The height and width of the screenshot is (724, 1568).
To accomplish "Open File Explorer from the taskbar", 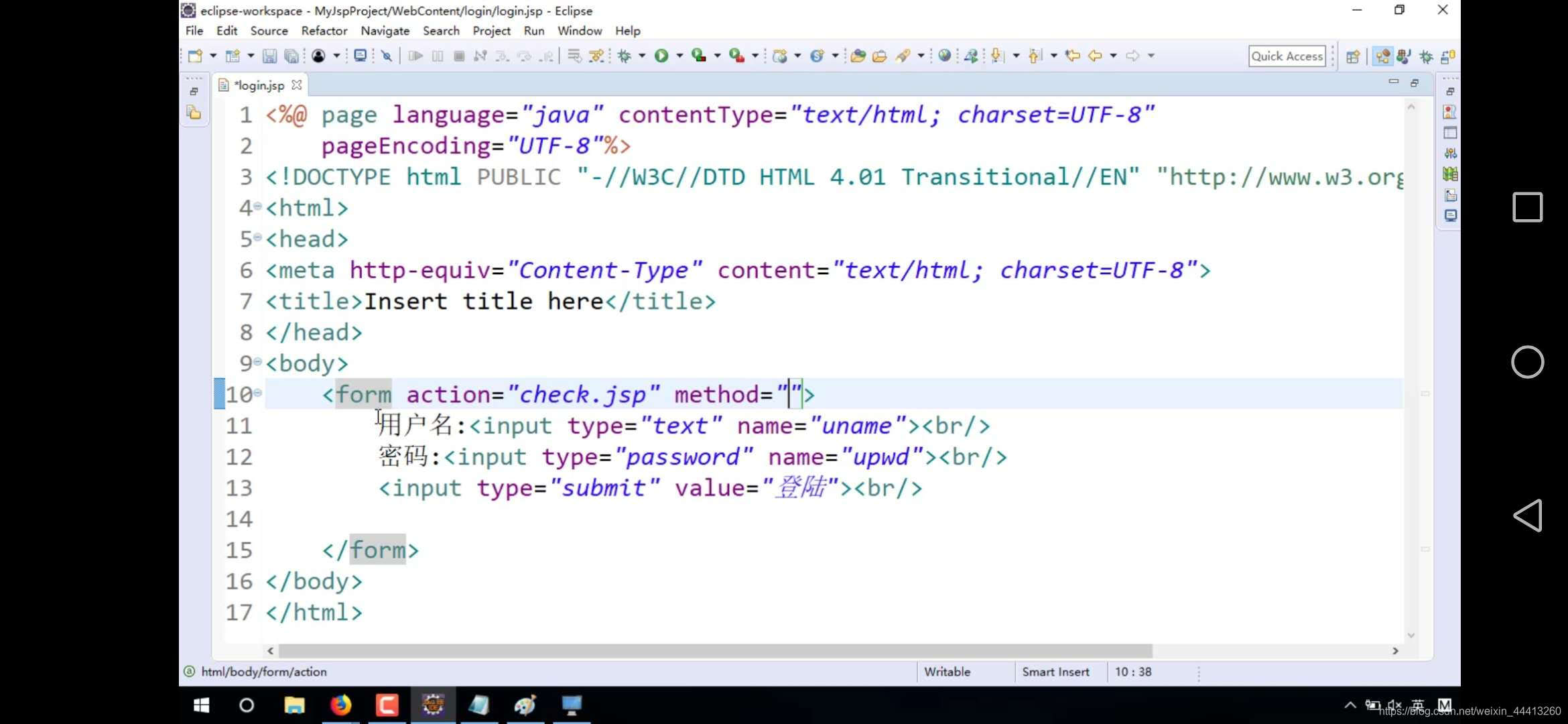I will click(x=294, y=705).
